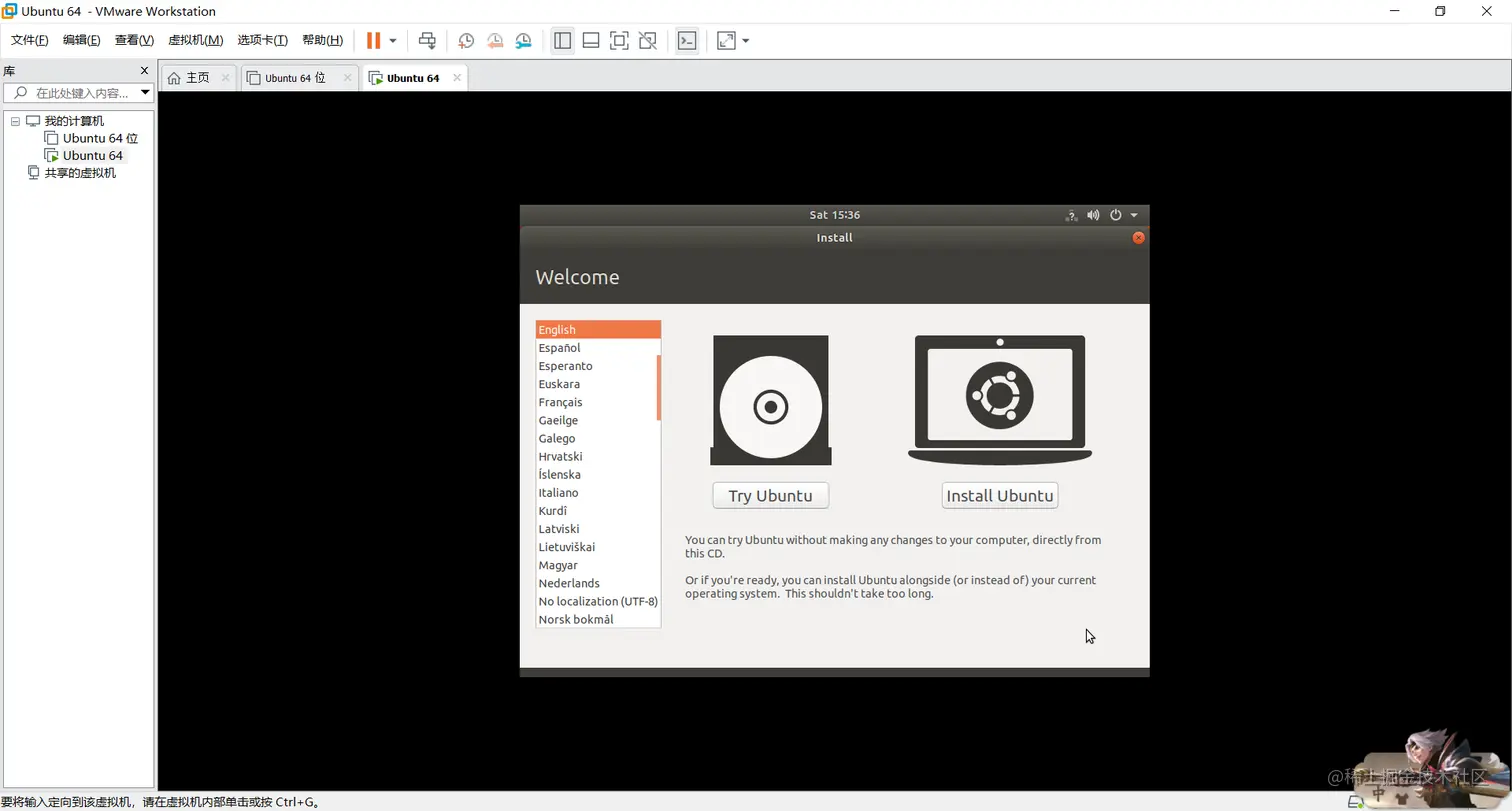Open the 文件(F) menu
Screen dimensions: 1512x811
(29, 40)
